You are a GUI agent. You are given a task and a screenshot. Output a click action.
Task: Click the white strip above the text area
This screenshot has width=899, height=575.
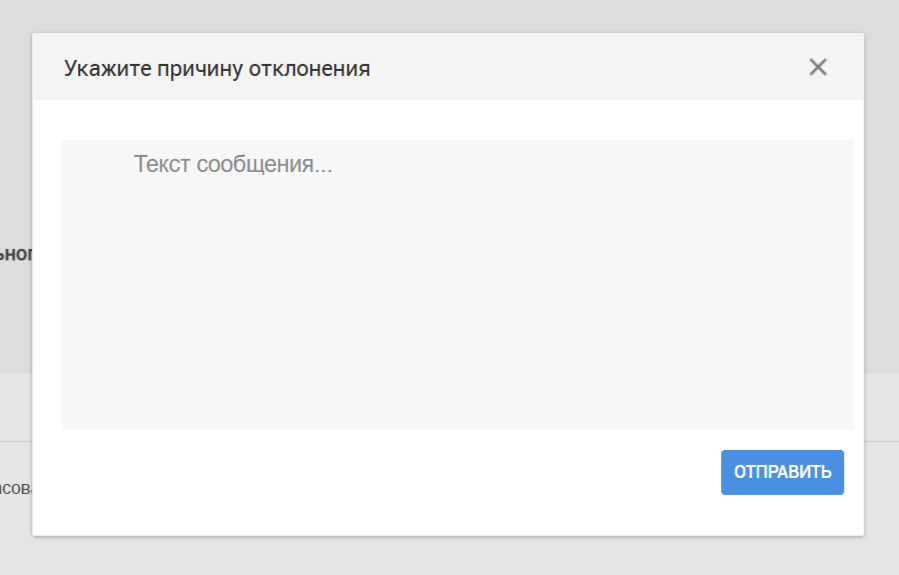[x=448, y=120]
